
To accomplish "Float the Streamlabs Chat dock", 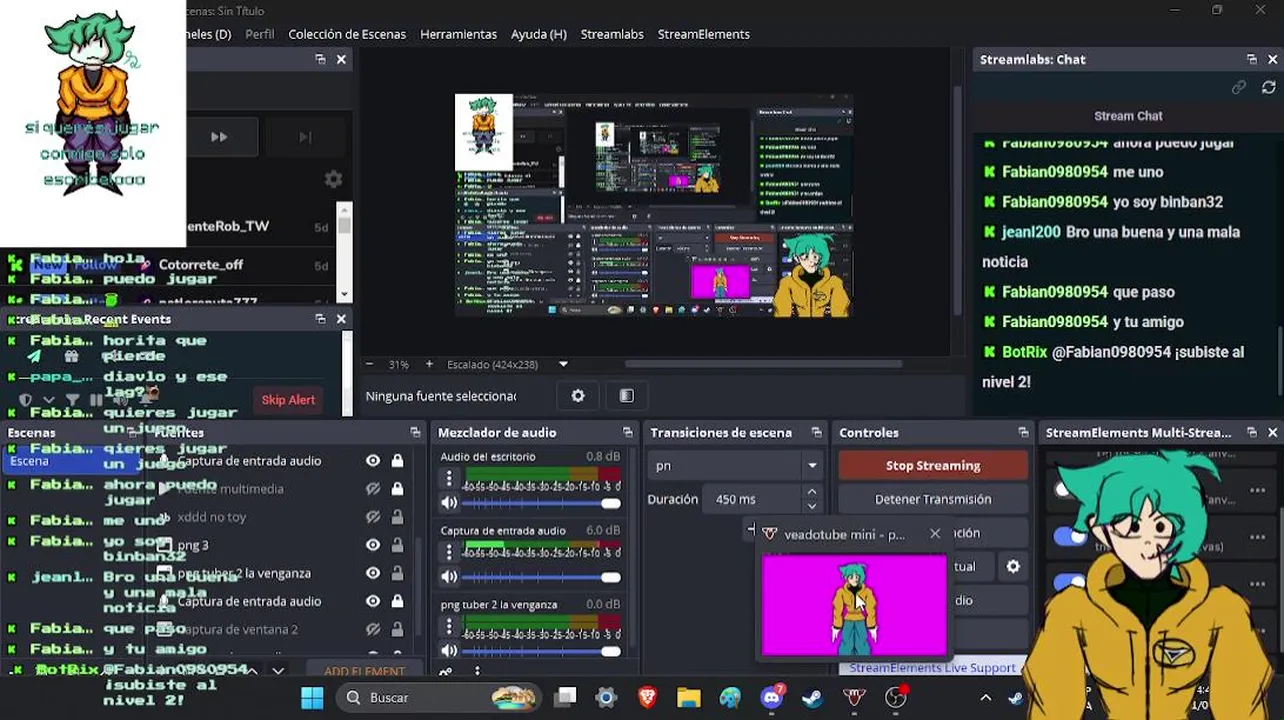I will [x=1252, y=60].
